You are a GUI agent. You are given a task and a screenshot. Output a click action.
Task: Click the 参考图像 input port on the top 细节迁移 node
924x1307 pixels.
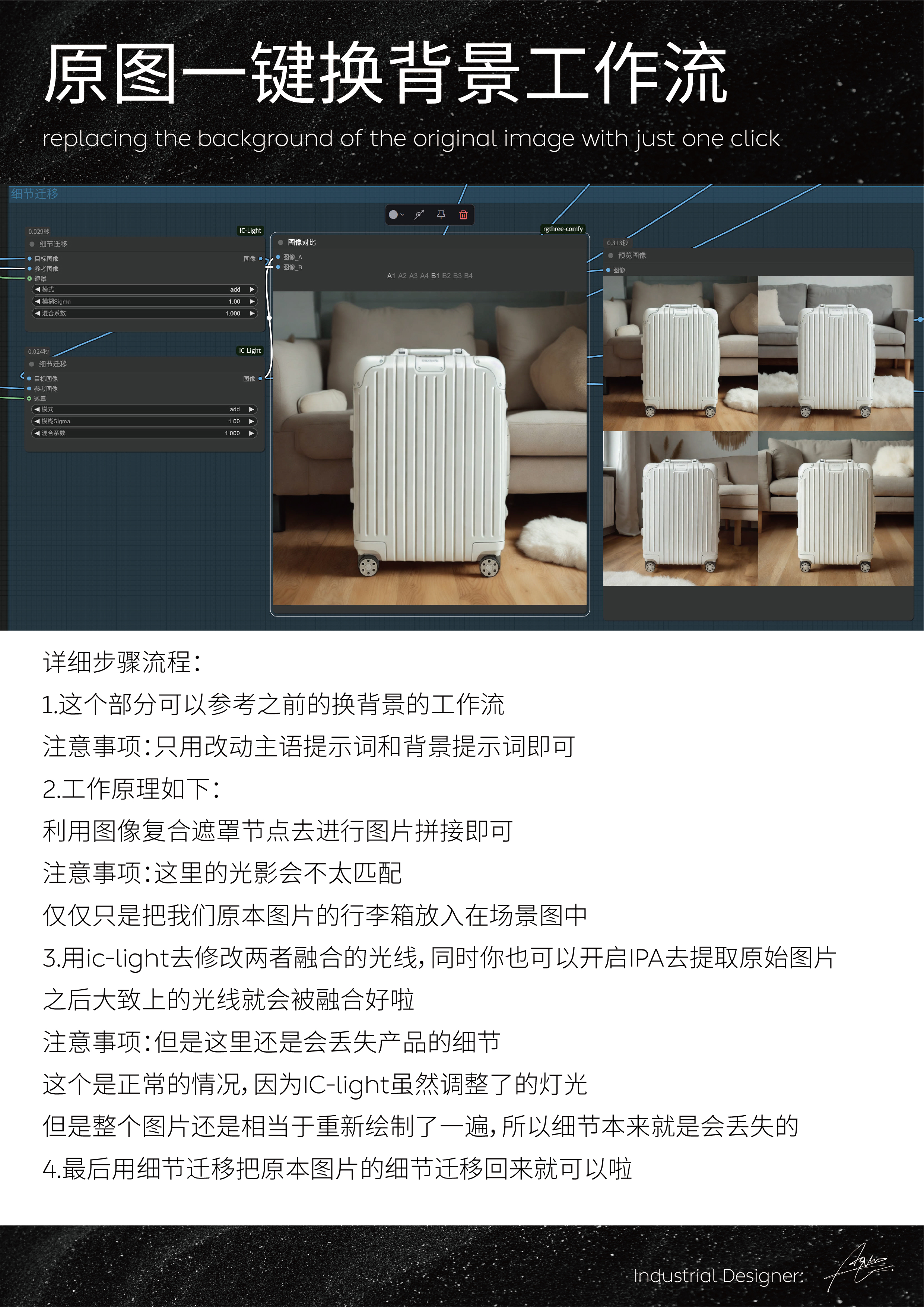29,269
